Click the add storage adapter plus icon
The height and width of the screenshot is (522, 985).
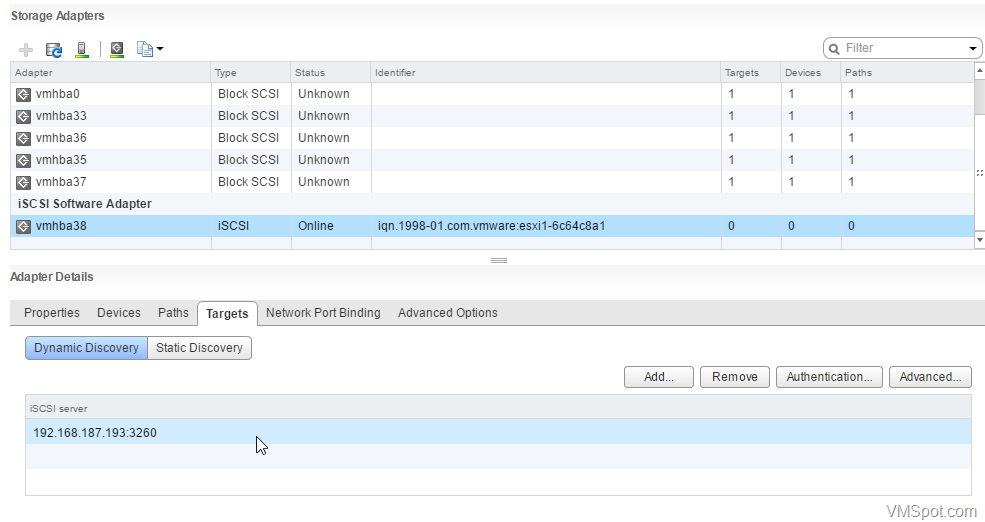(x=26, y=49)
